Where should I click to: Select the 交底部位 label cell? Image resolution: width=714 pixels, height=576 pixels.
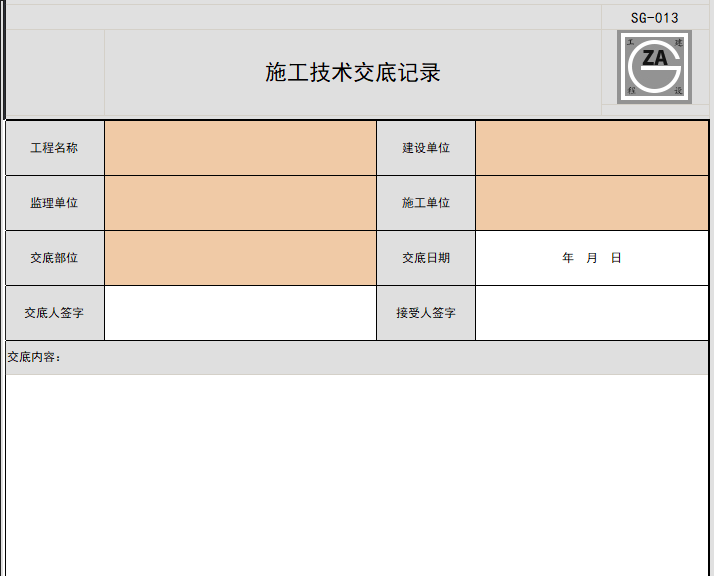pos(55,258)
